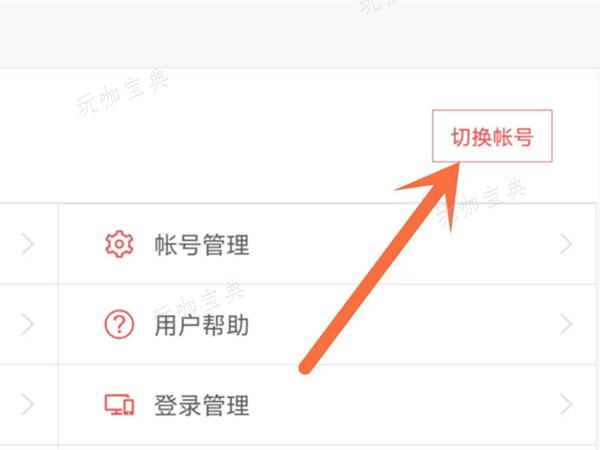The height and width of the screenshot is (450, 600).
Task: Click the devices icon beside 登录管理
Action: pyautogui.click(x=119, y=405)
